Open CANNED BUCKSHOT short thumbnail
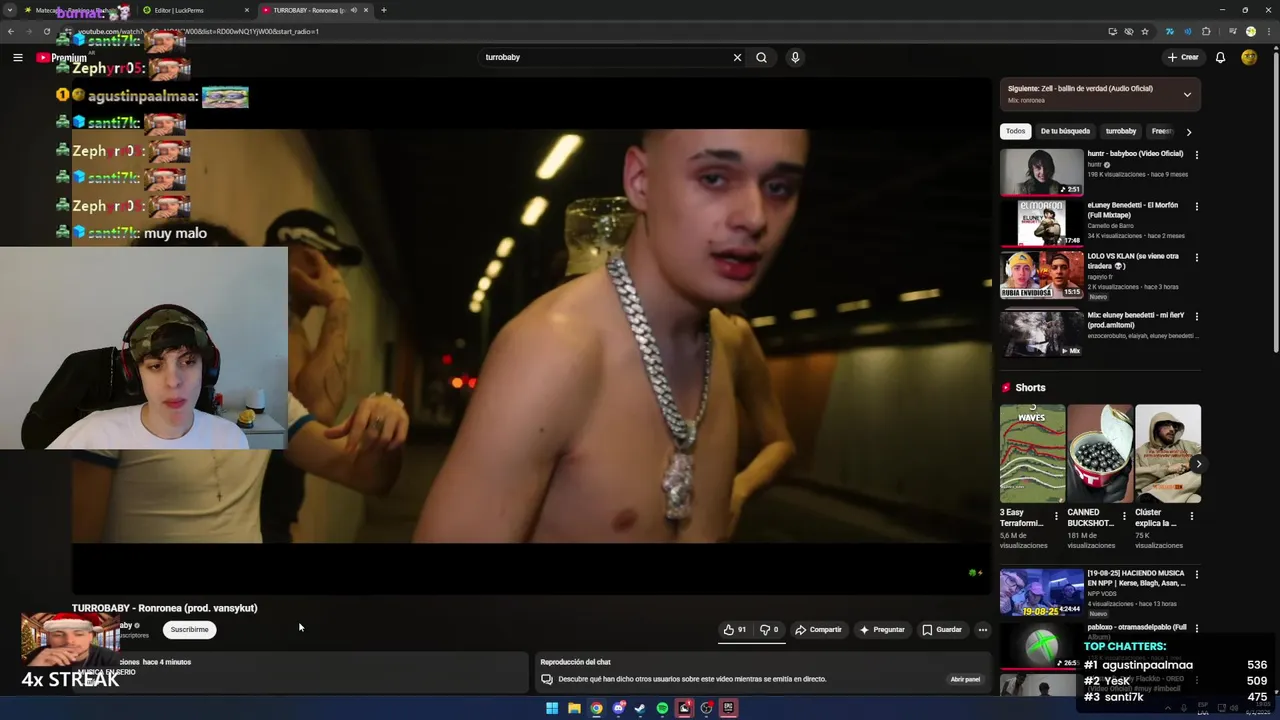This screenshot has height=720, width=1280. tap(1100, 453)
